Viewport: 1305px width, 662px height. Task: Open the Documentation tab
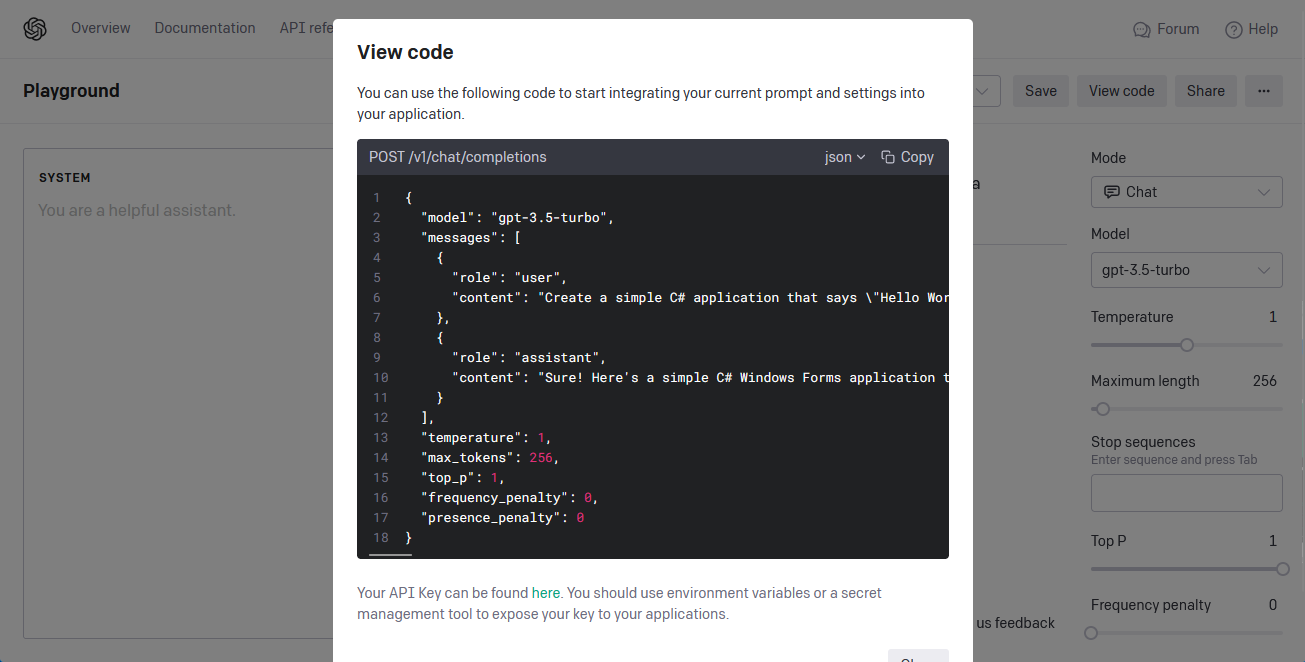(205, 28)
